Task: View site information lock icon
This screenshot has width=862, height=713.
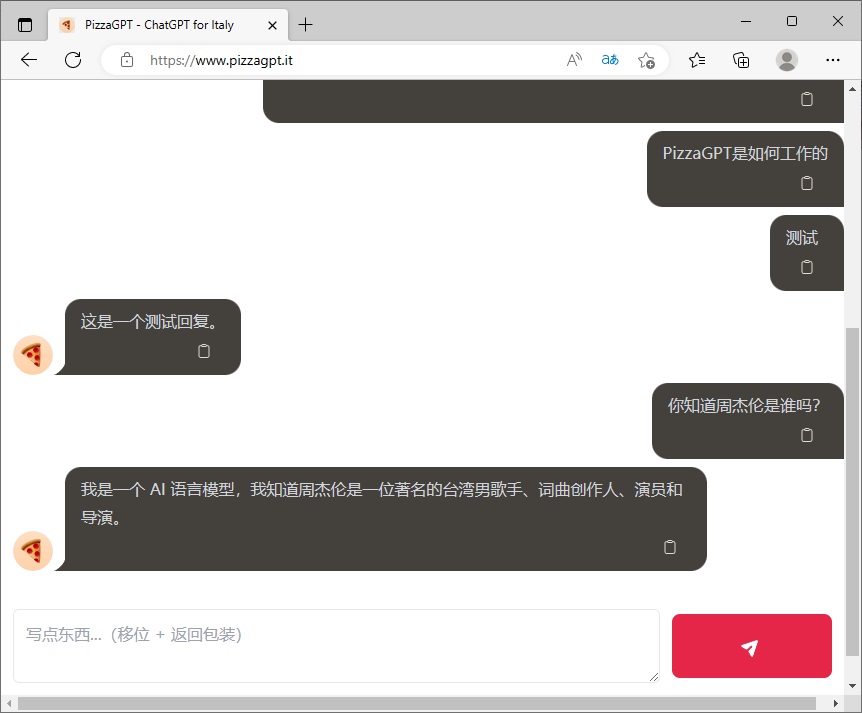Action: (127, 60)
